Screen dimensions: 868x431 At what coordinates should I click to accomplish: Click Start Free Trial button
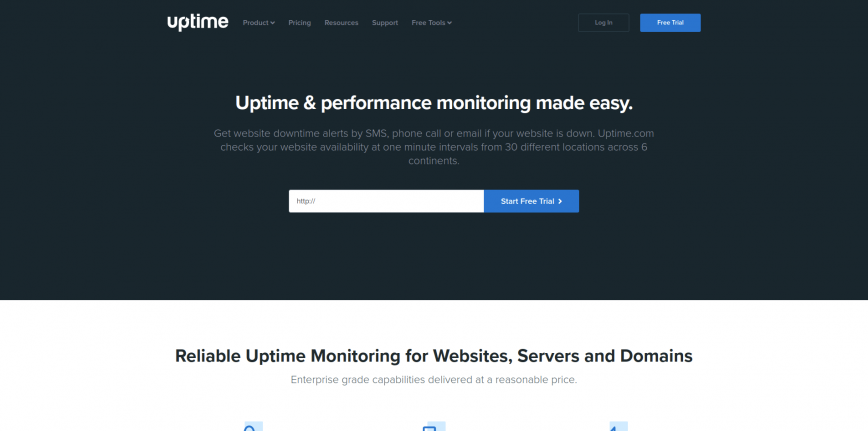pyautogui.click(x=531, y=201)
